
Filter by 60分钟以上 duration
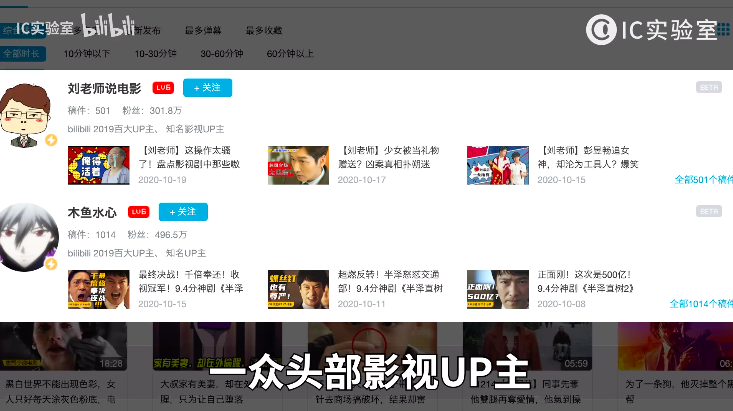point(290,54)
